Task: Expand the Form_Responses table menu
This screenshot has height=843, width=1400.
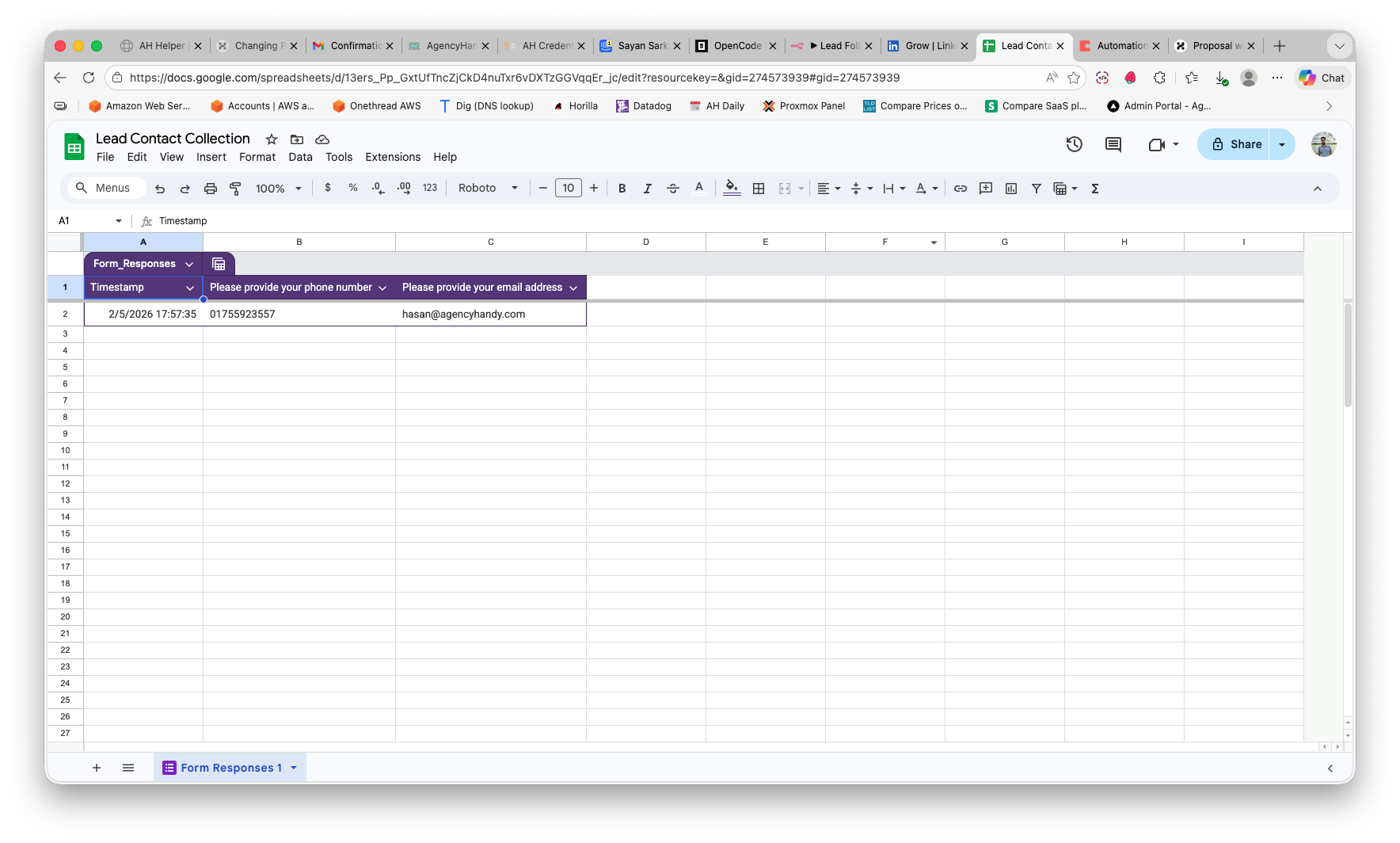Action: point(188,263)
